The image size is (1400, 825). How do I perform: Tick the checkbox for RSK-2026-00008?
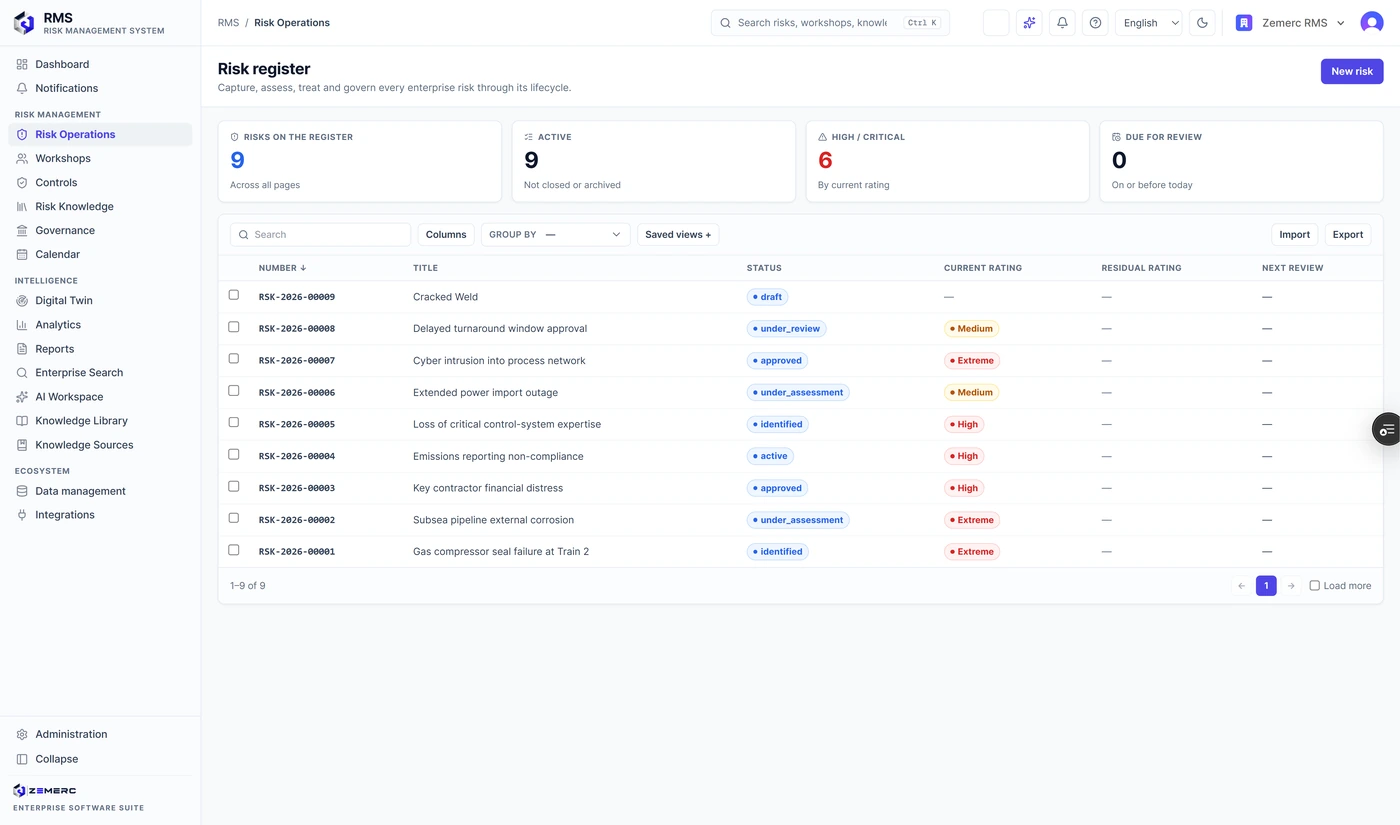[x=234, y=327]
